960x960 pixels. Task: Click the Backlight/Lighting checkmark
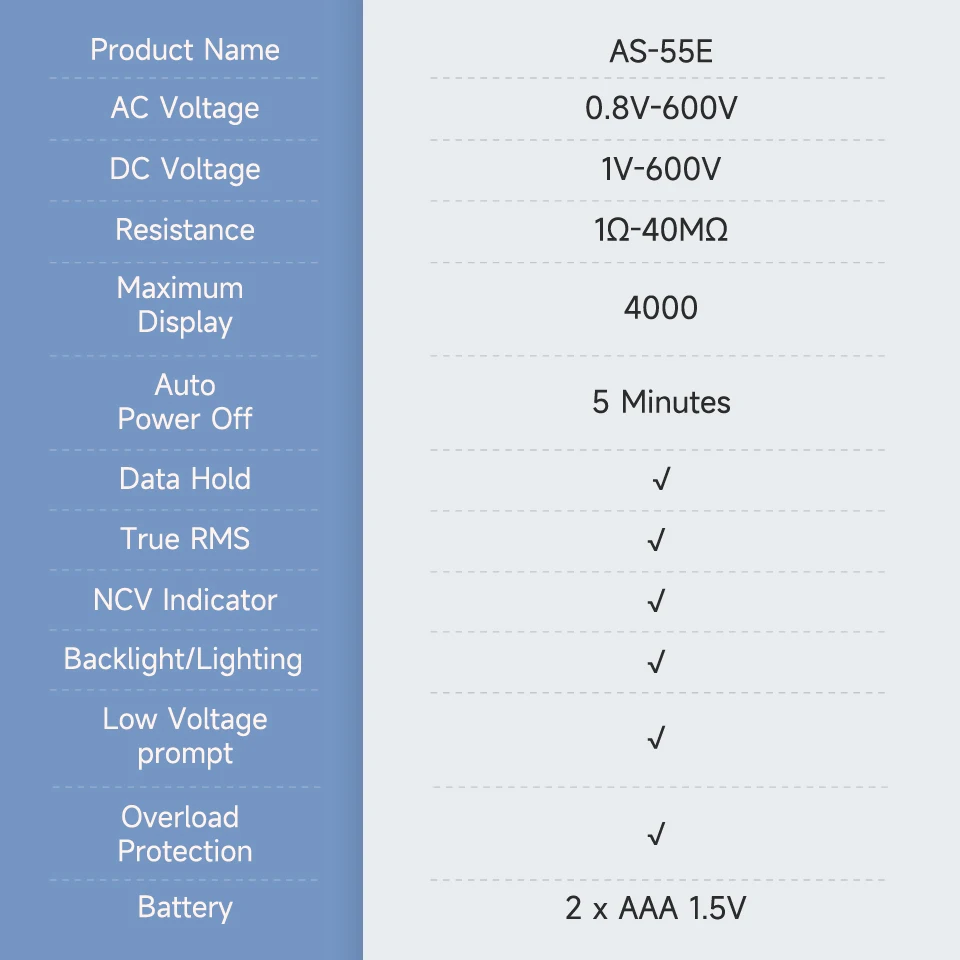(x=656, y=662)
